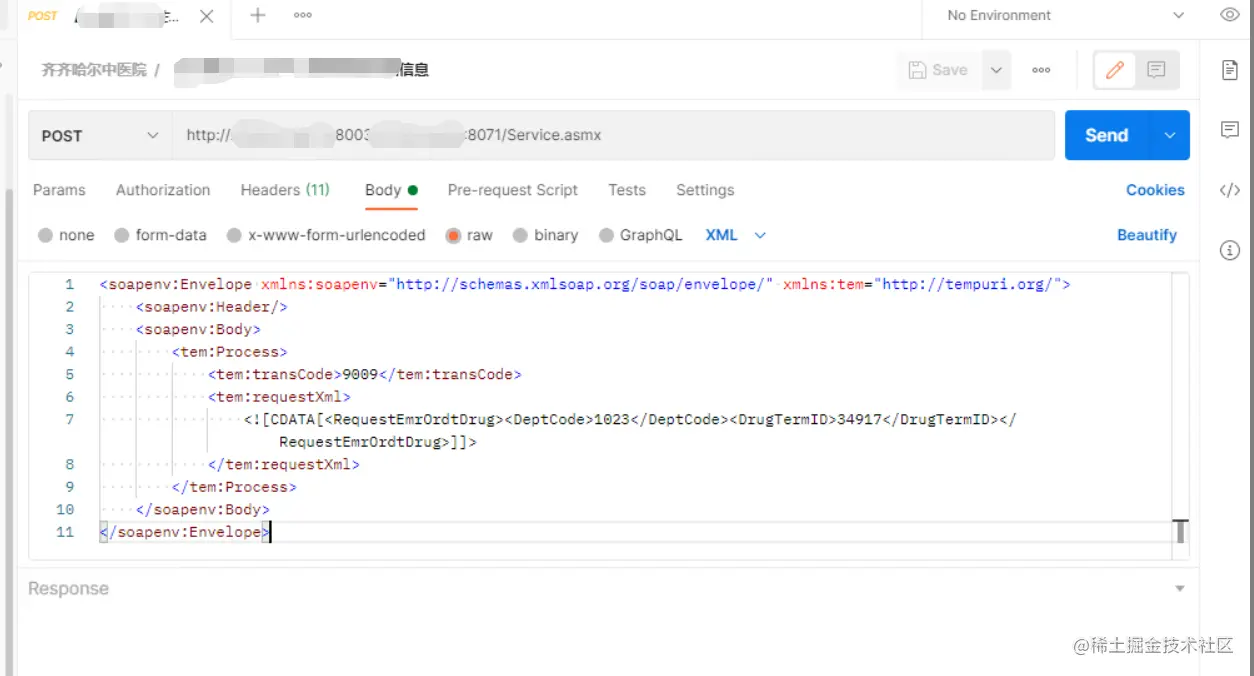The image size is (1254, 676).
Task: Click the request URL input field
Action: [613, 135]
